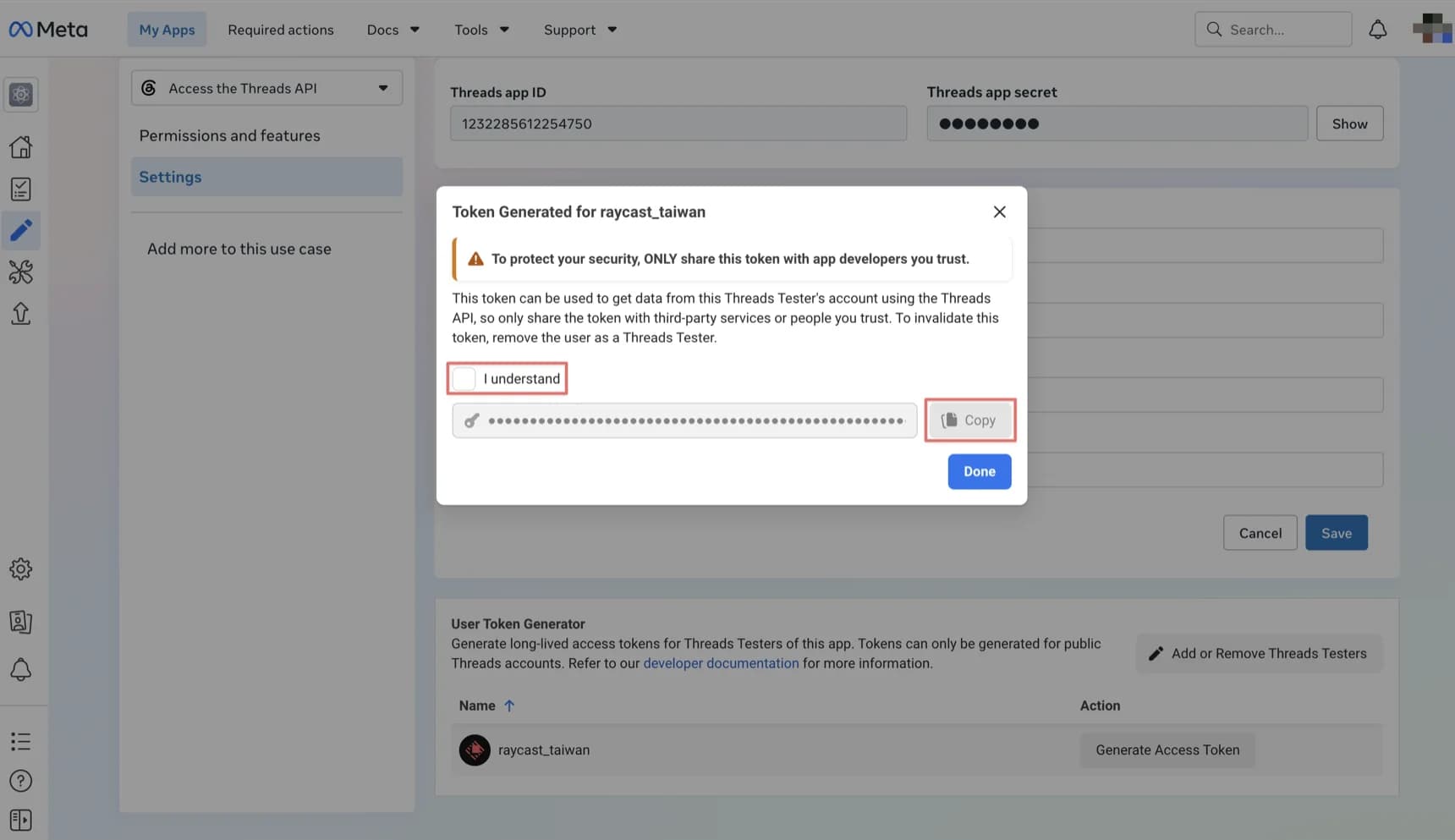This screenshot has height=840, width=1455.
Task: Click the User Token Generator heading
Action: [518, 623]
